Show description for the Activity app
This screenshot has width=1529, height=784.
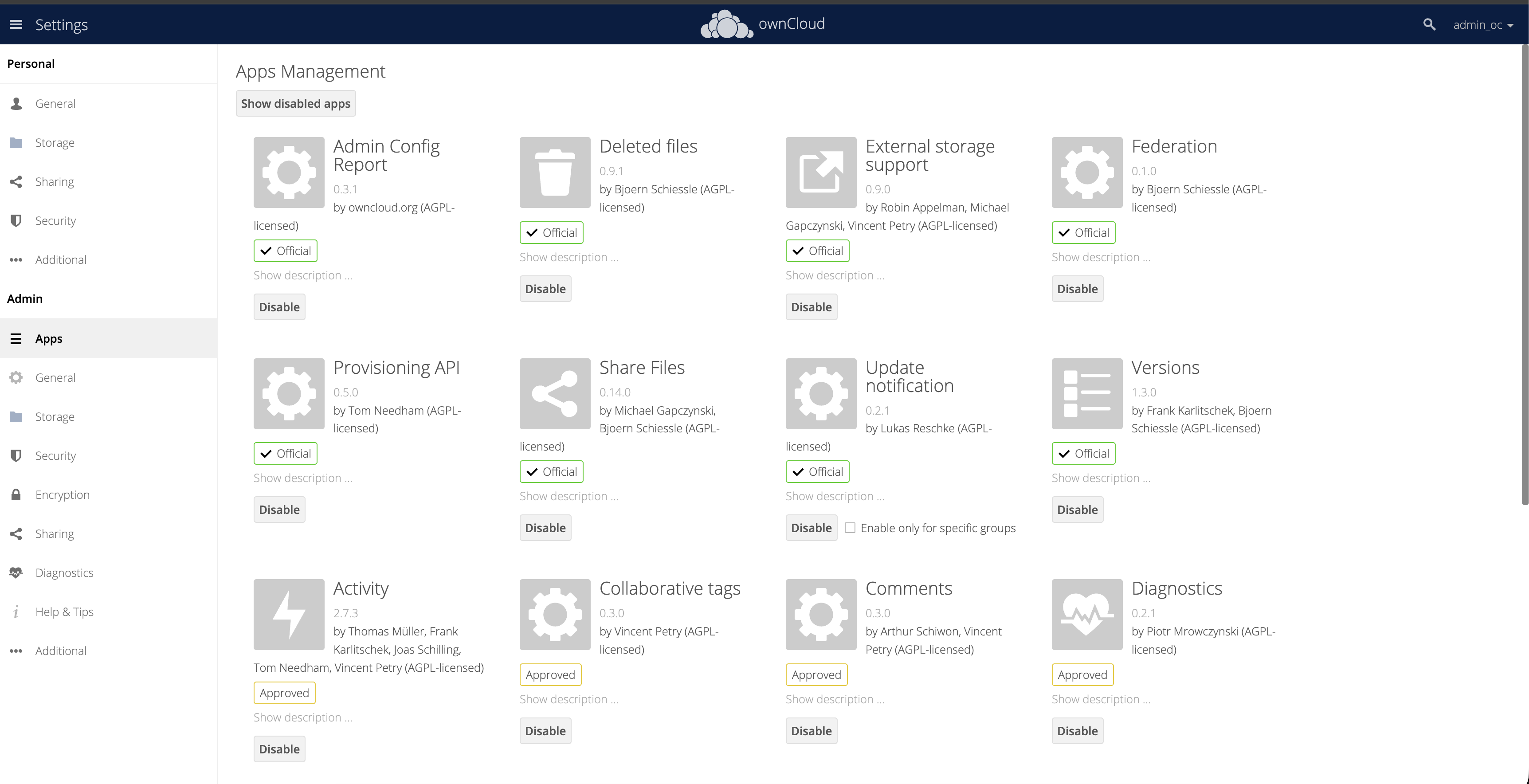(302, 717)
